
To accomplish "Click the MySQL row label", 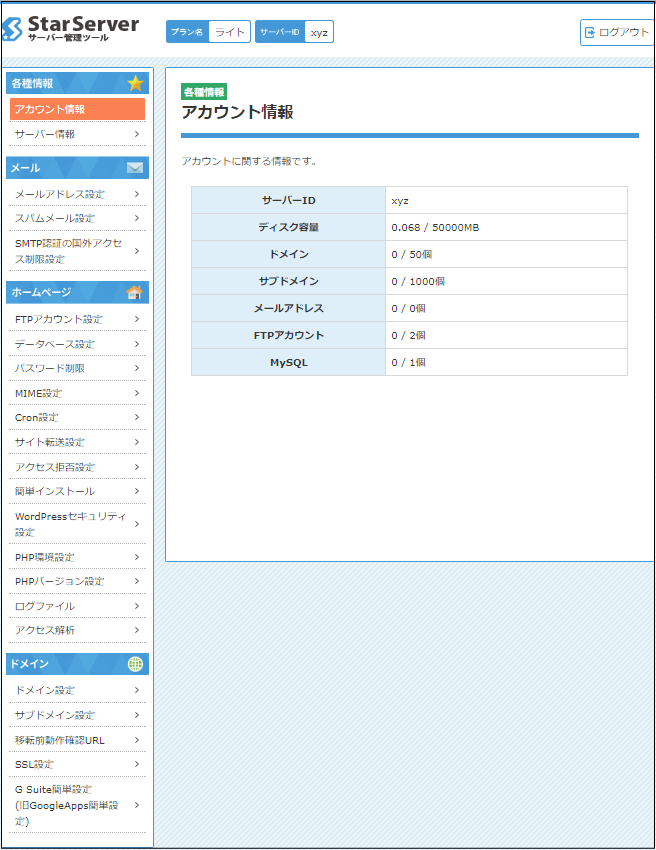I will click(288, 362).
